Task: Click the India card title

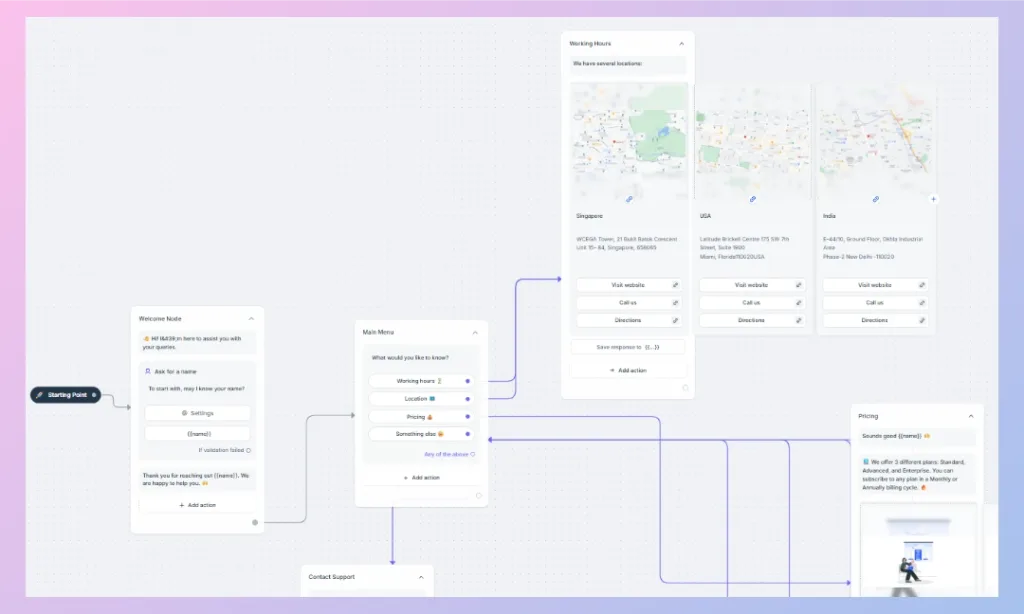Action: [x=829, y=216]
